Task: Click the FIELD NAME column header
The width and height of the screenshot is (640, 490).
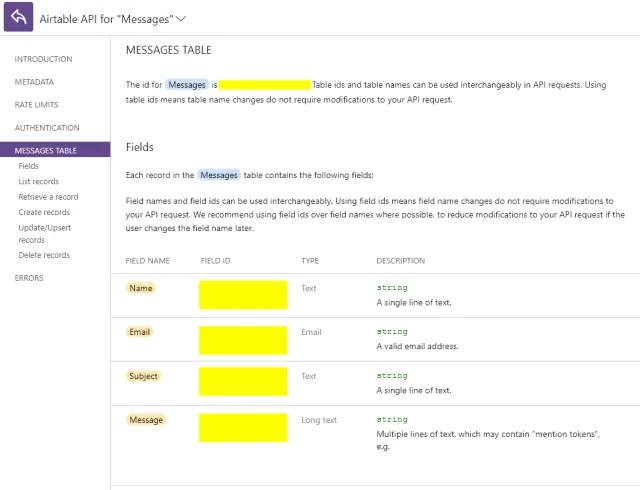Action: tap(148, 261)
